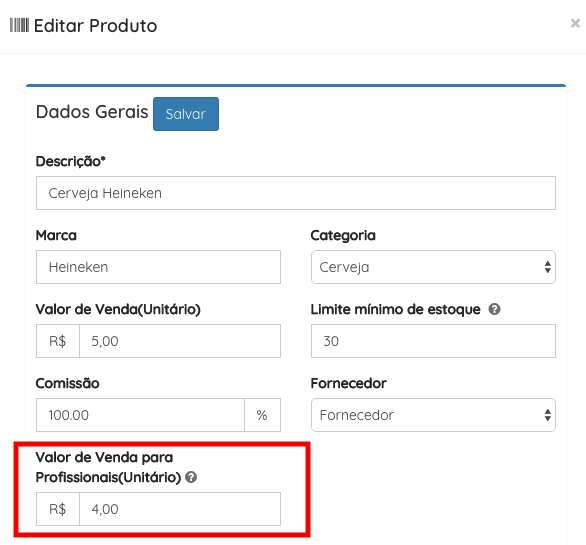Image resolution: width=586 pixels, height=545 pixels.
Task: Click the barcode icon beside Editar Produto
Action: tap(19, 25)
